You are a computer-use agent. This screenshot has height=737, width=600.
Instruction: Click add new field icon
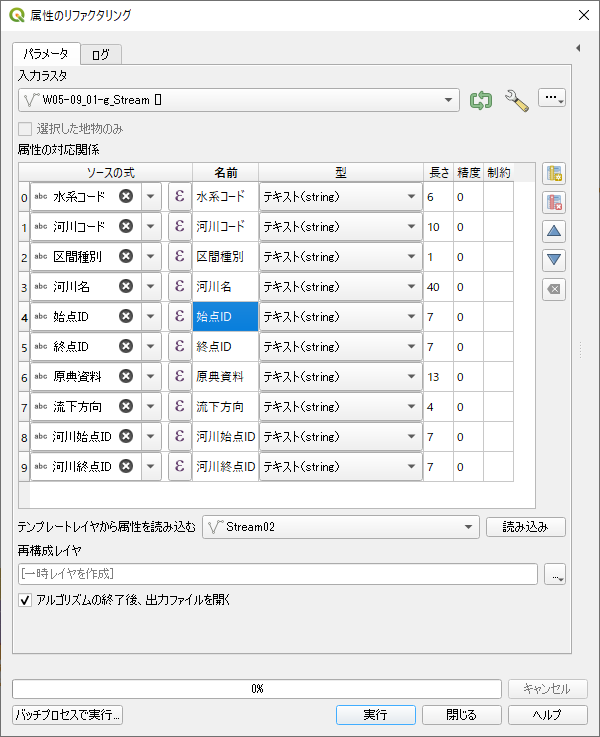[555, 173]
